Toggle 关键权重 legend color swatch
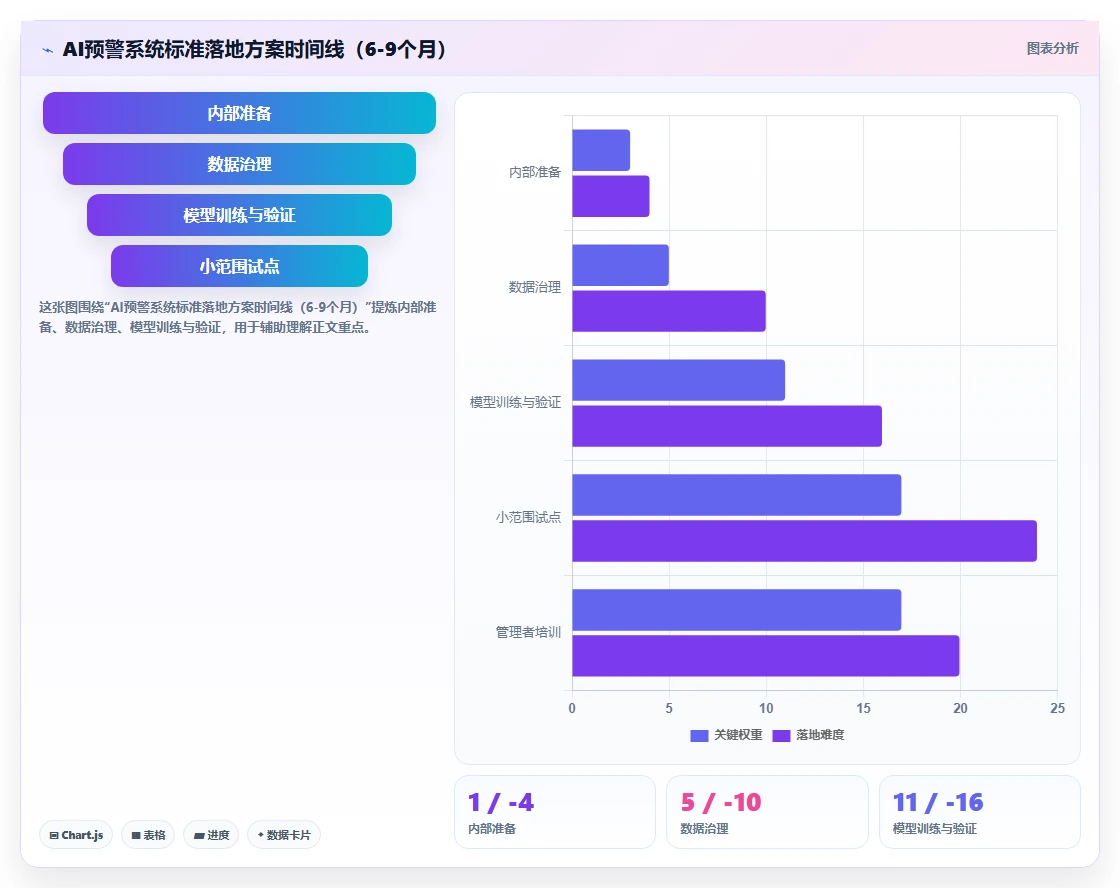This screenshot has height=888, width=1120. (x=699, y=735)
